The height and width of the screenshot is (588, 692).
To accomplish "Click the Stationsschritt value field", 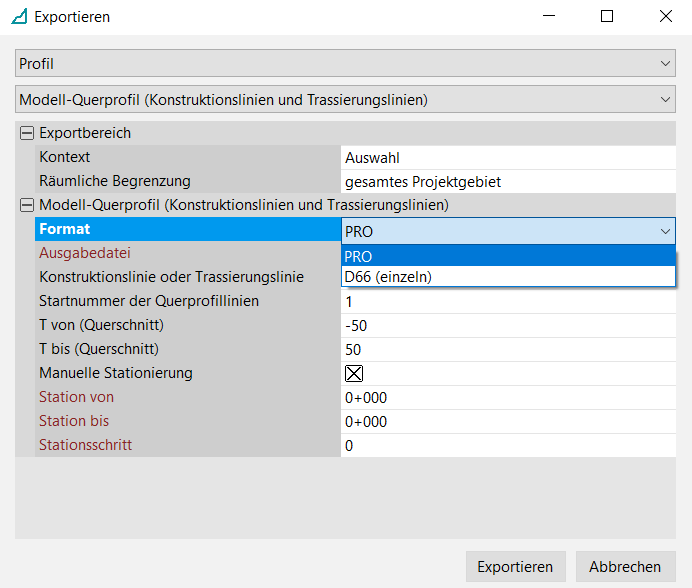I will click(508, 446).
